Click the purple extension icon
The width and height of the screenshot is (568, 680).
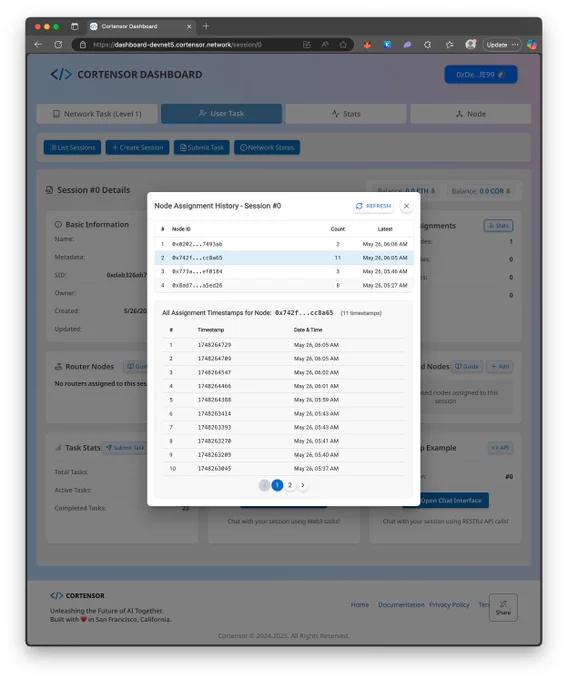coord(407,45)
